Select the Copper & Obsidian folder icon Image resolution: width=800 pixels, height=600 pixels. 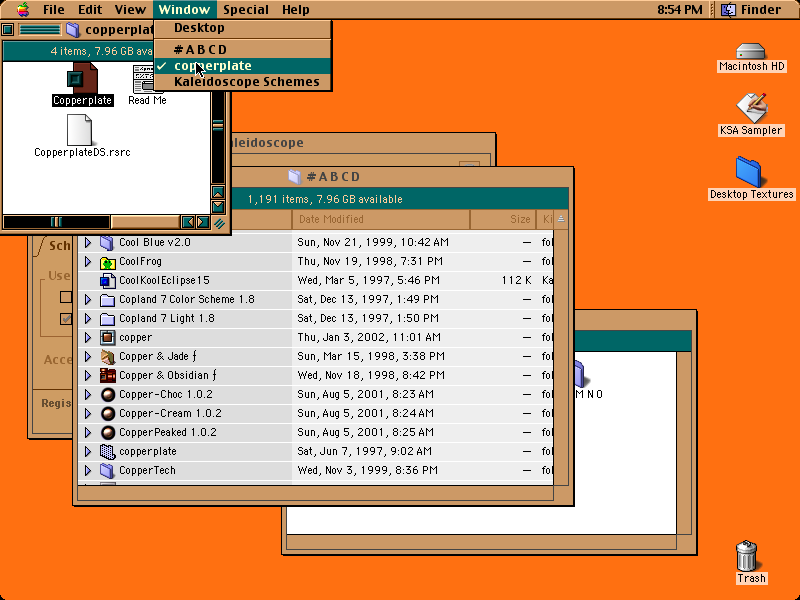pos(107,376)
